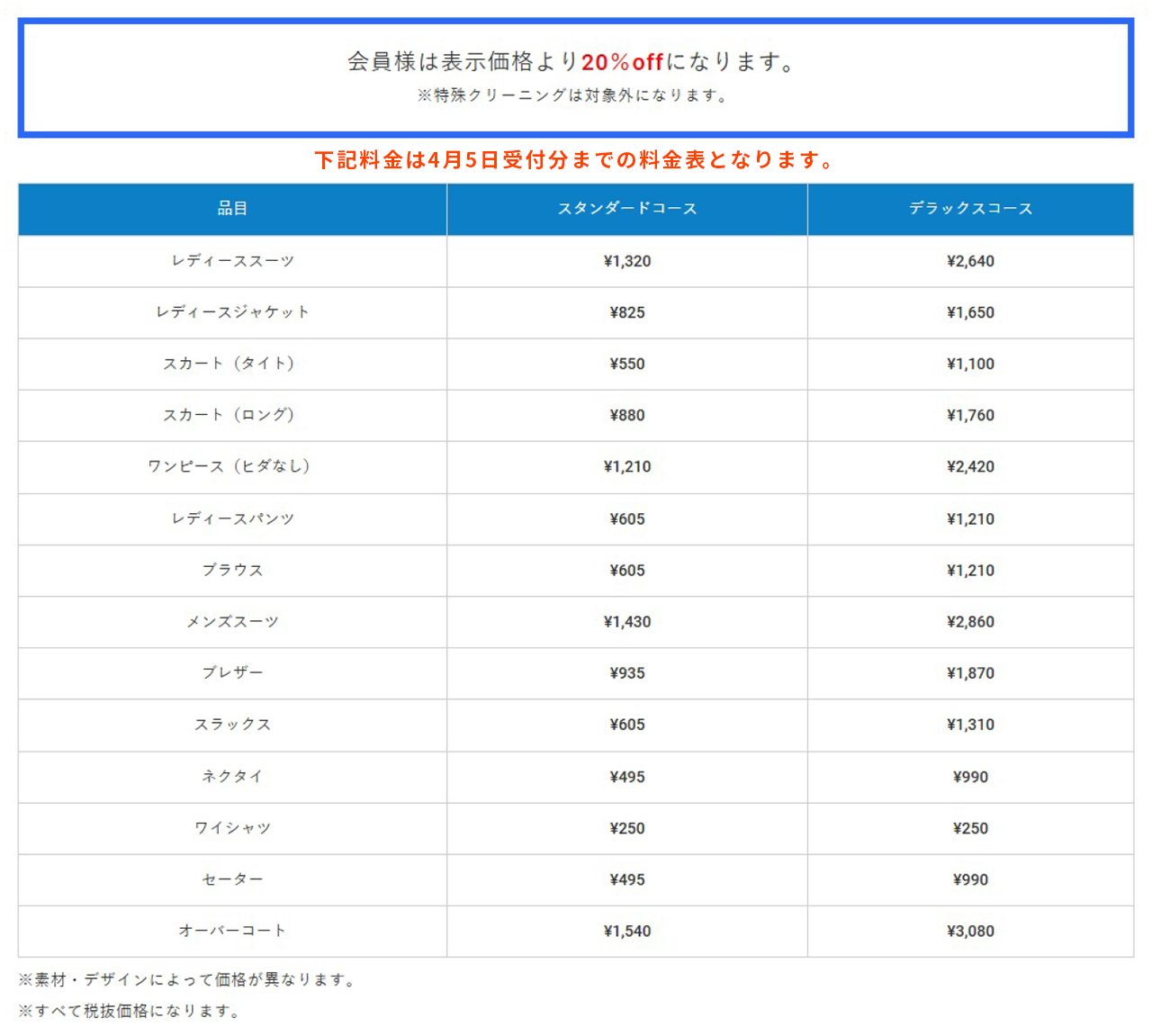The image size is (1152, 1036).
Task: Click the ¥1,870 deluxe price for ブレザー
Action: point(970,672)
